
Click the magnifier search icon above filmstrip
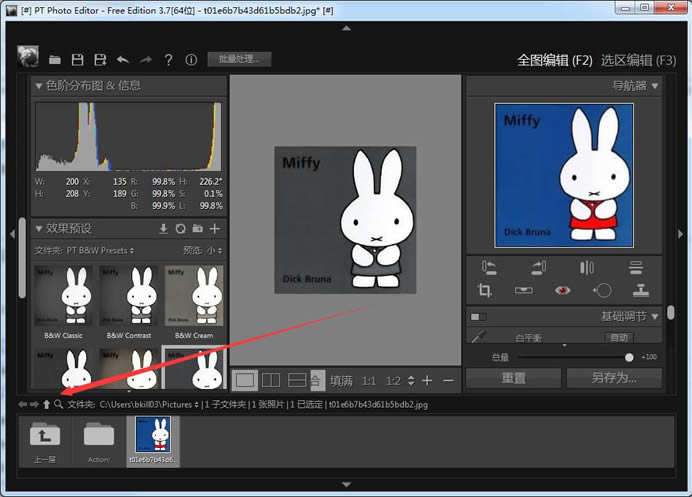(59, 404)
